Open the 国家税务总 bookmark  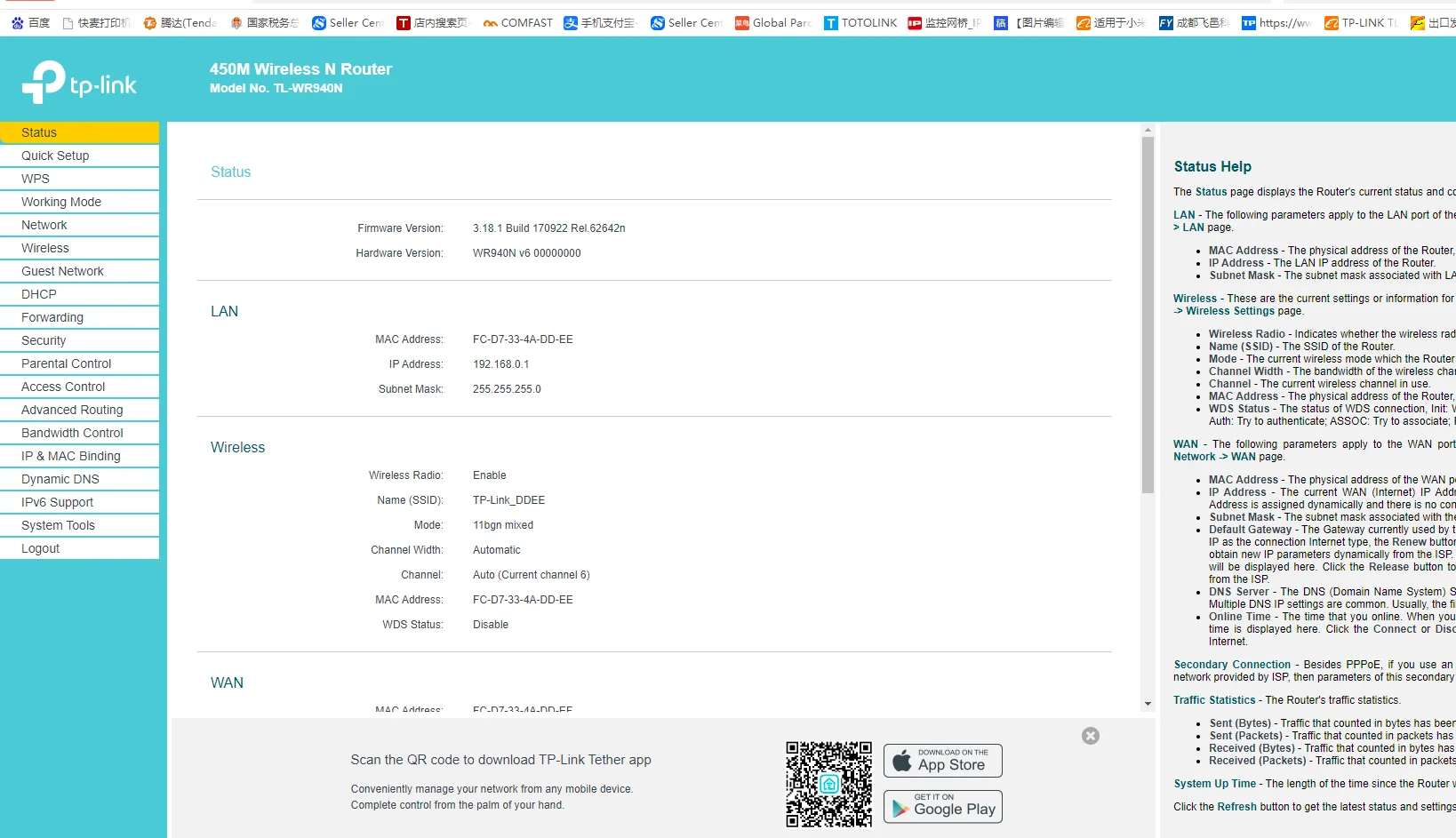(264, 23)
